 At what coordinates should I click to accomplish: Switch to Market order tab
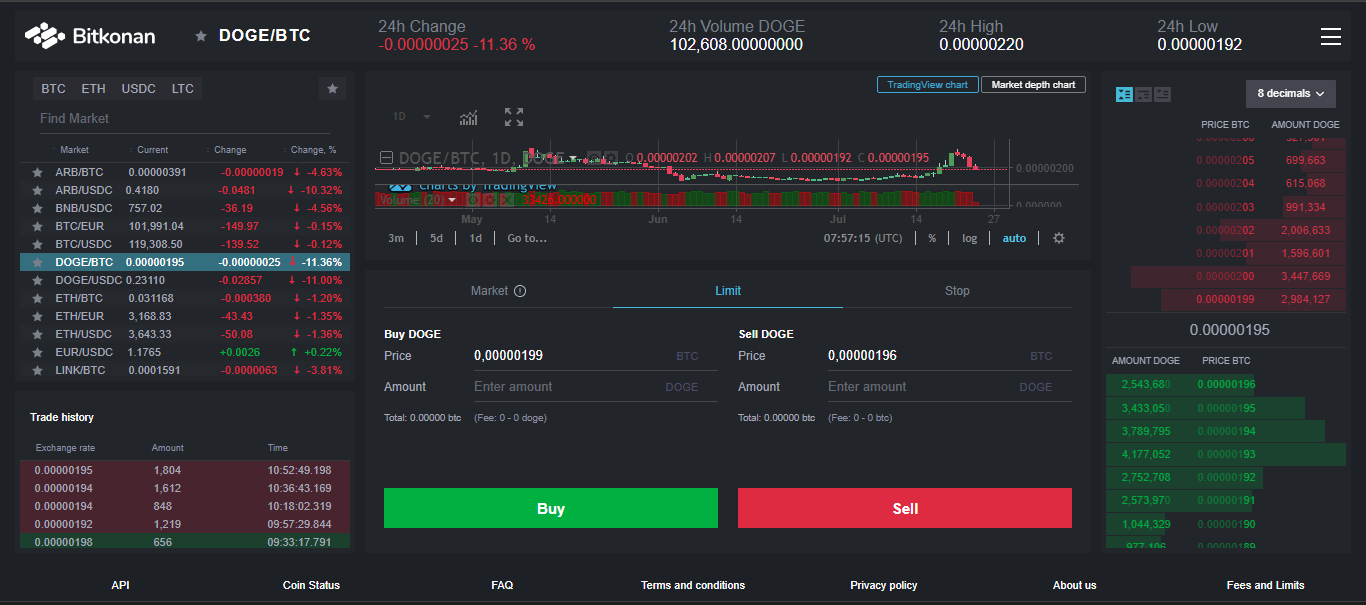[x=498, y=291]
